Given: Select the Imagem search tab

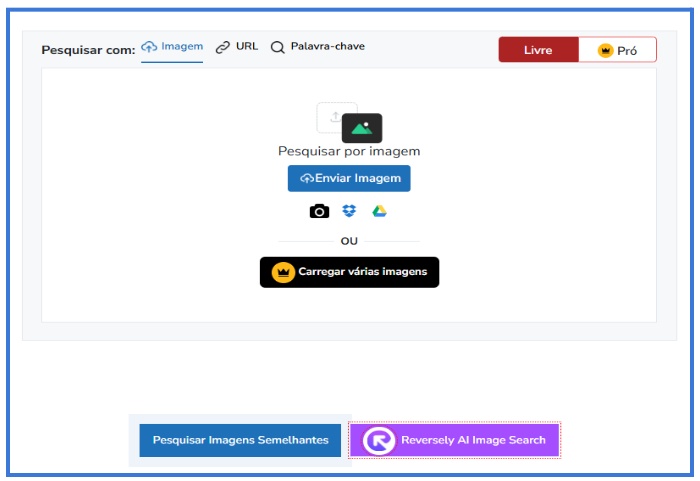Looking at the screenshot, I should pyautogui.click(x=172, y=47).
